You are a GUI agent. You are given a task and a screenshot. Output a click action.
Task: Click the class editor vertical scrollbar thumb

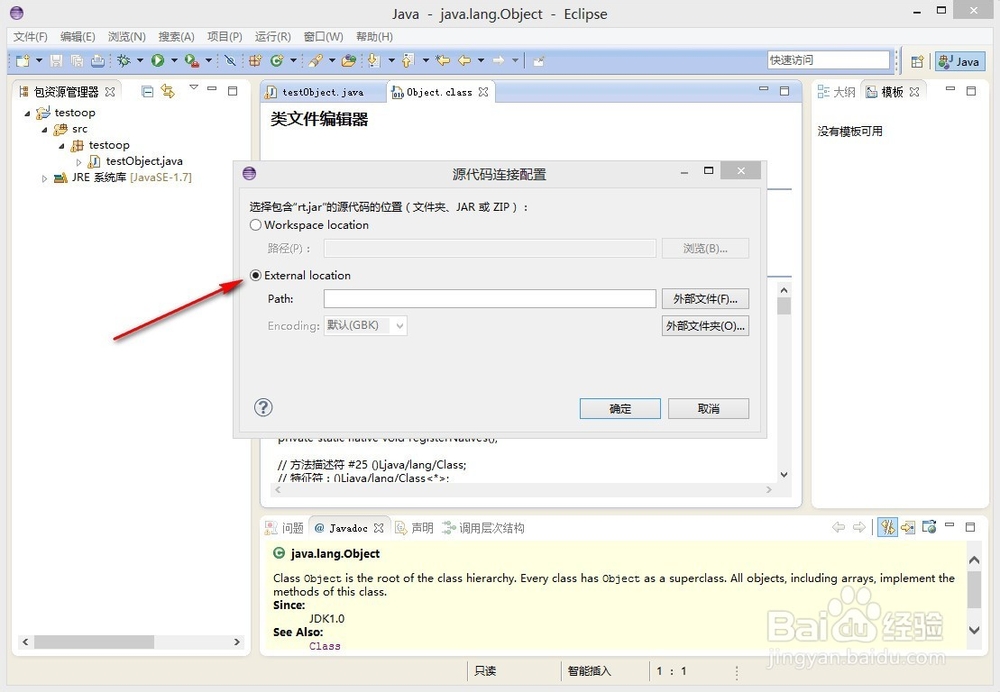pos(784,306)
